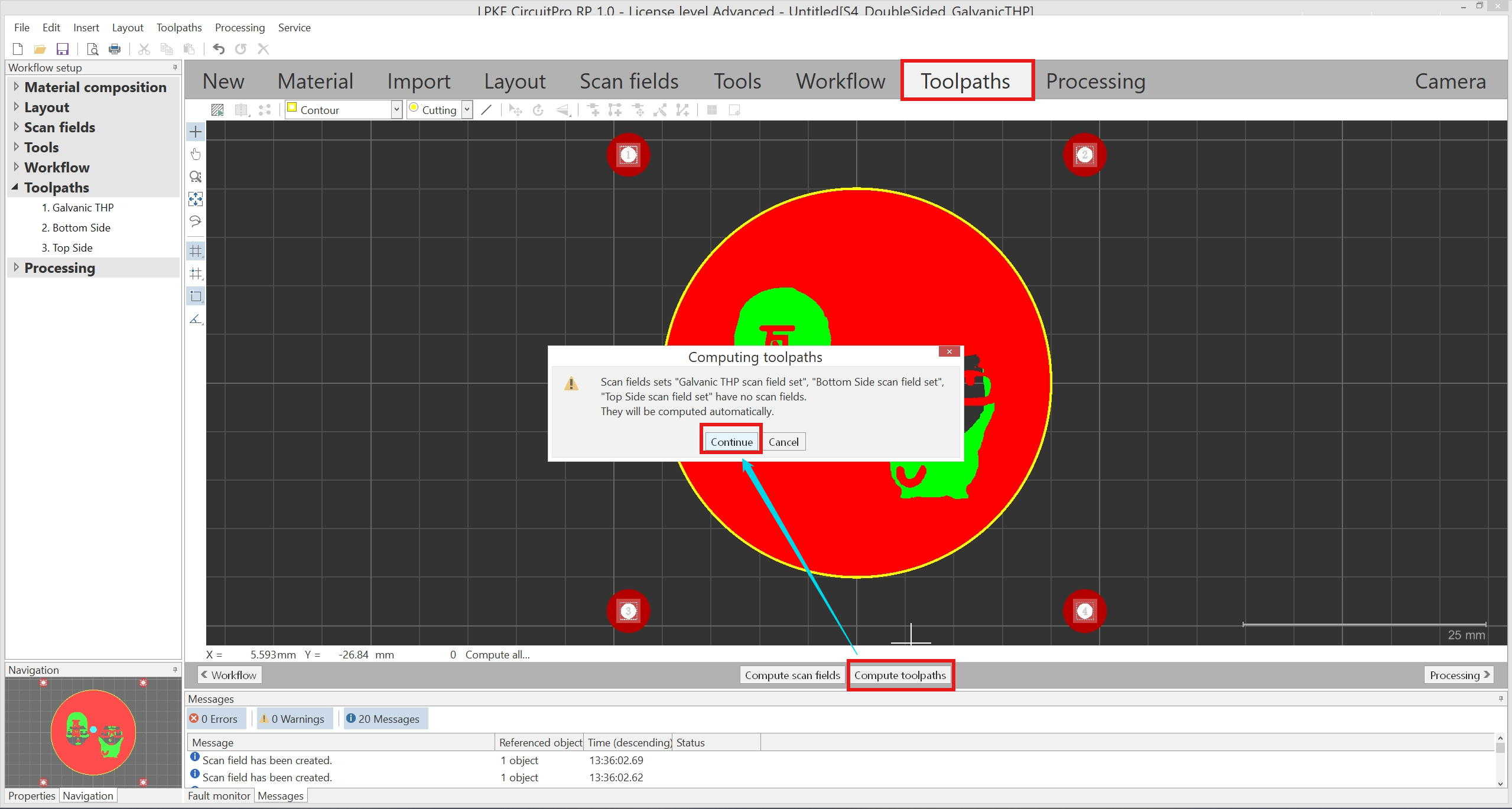
Task: Toggle snap to grid in the left toolbar
Action: coord(195,273)
